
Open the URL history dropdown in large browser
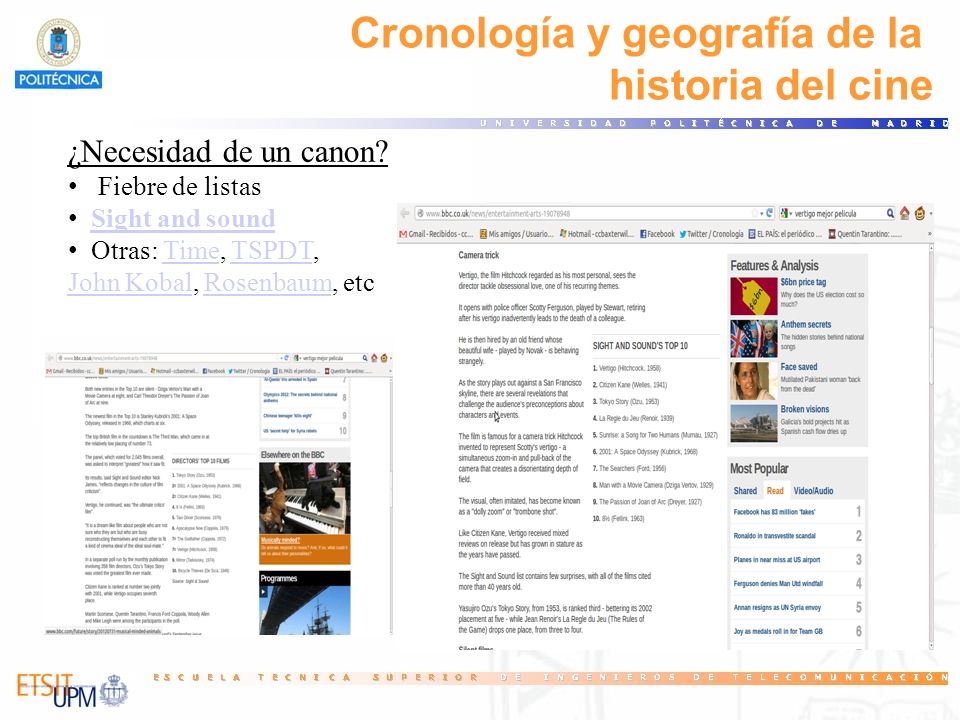coord(762,213)
